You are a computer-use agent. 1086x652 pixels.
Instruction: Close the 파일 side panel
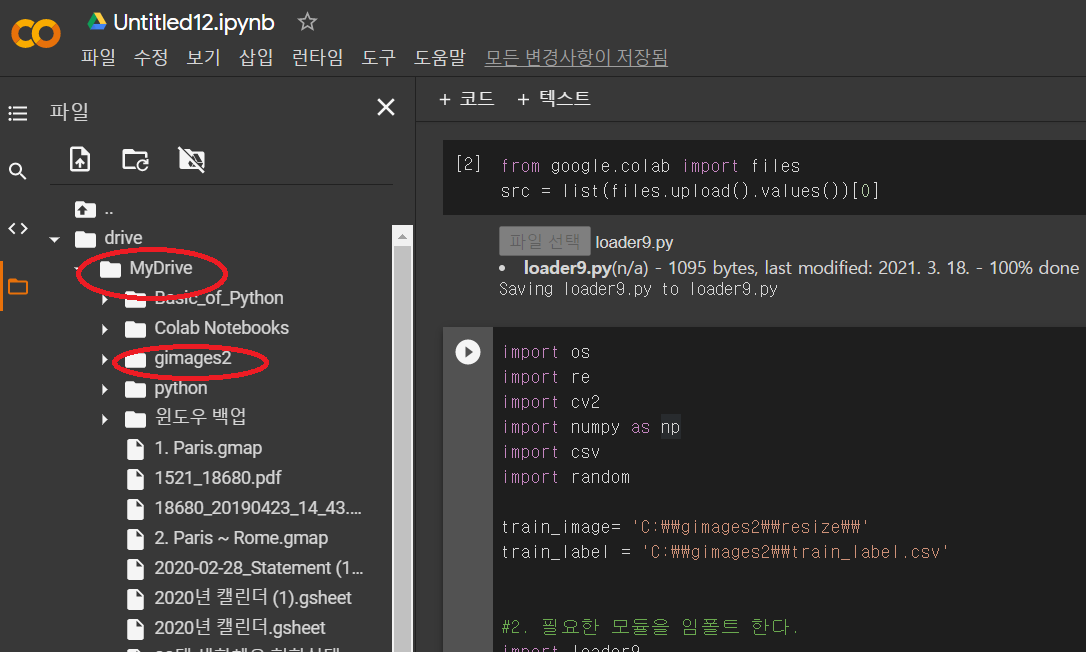pos(385,108)
